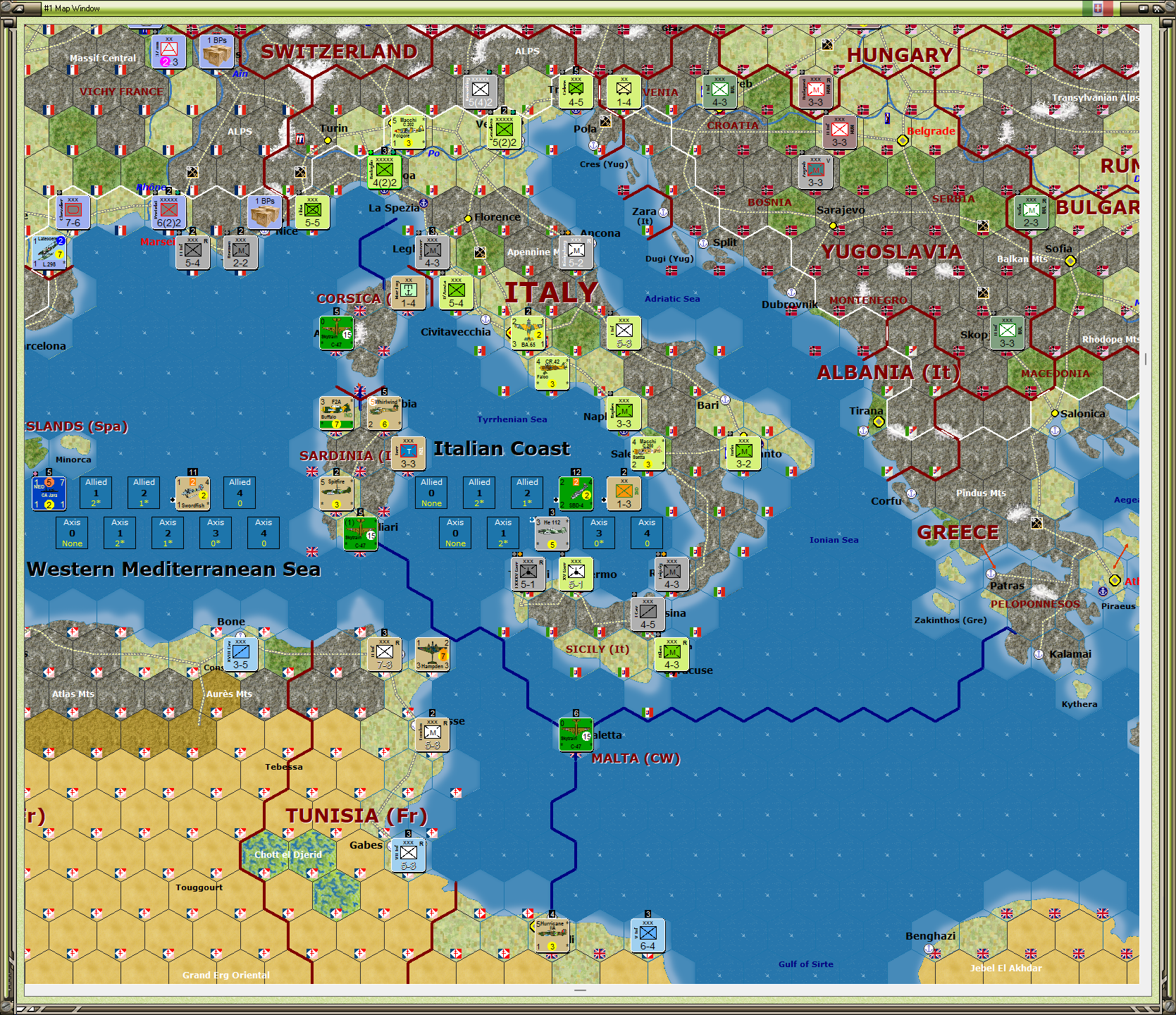This screenshot has width=1176, height=1015.
Task: Select the 7-3 infantry unit in Tunisia
Action: [x=384, y=654]
